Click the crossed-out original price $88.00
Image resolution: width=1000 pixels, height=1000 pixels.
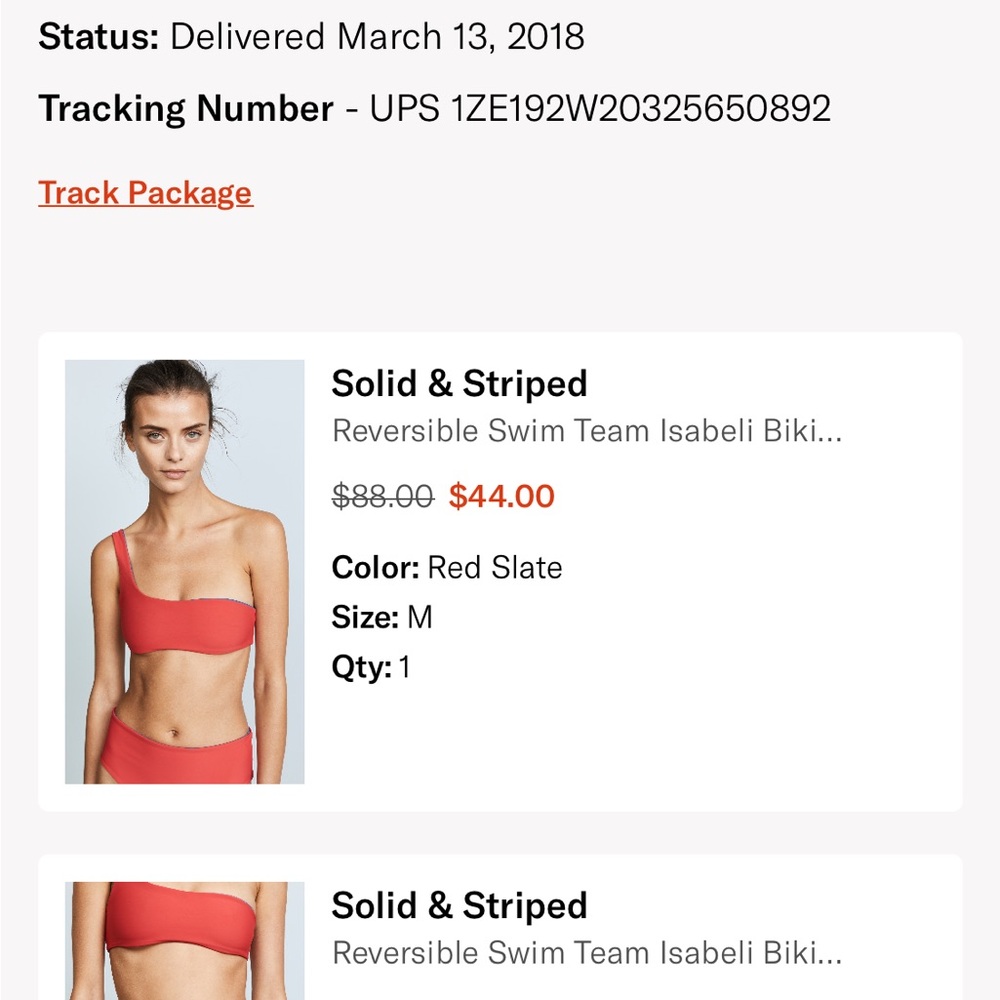381,496
